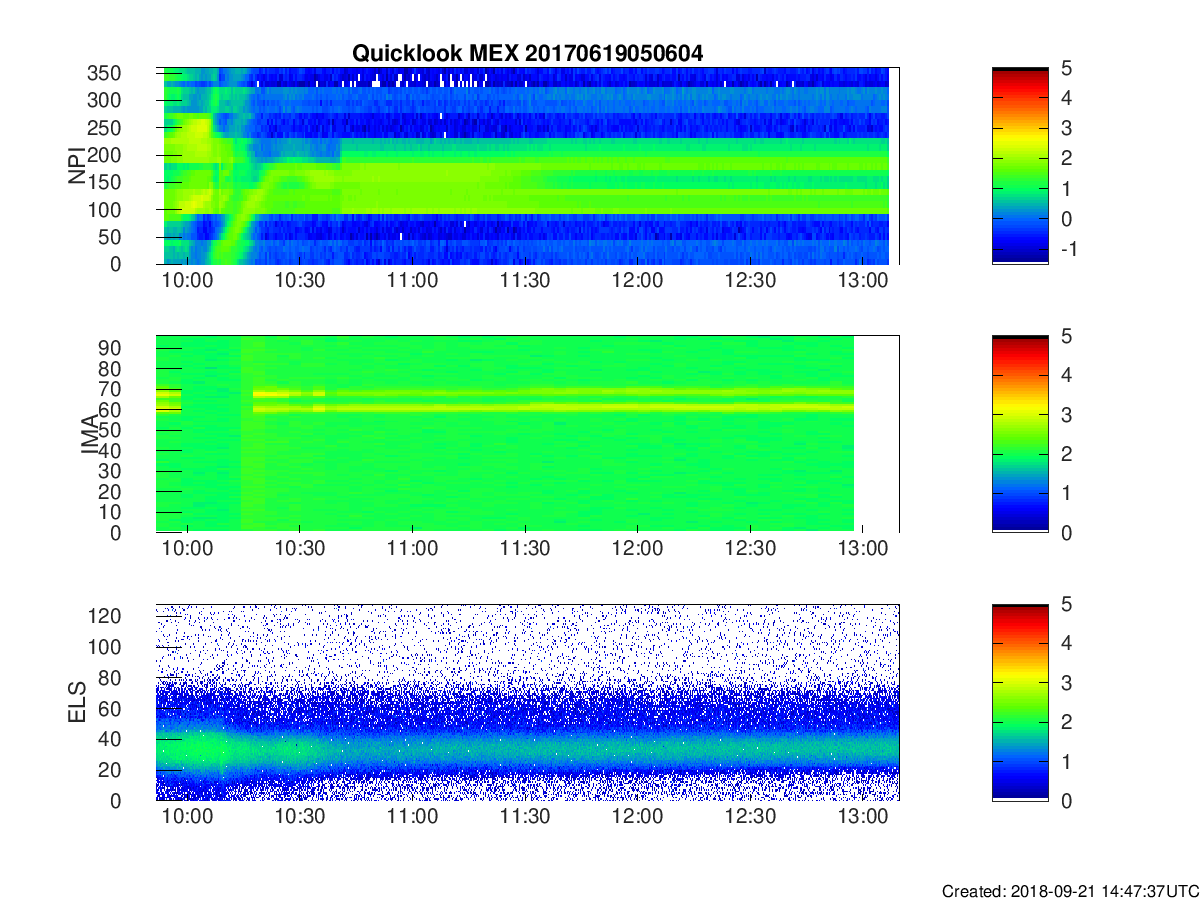Click the 10:30 time label under IMA plot
This screenshot has width=1200, height=900.
point(301,549)
